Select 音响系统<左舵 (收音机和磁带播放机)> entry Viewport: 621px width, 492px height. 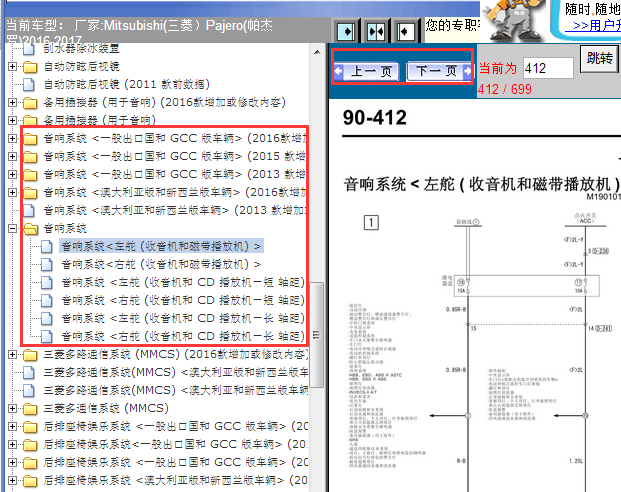click(x=161, y=246)
